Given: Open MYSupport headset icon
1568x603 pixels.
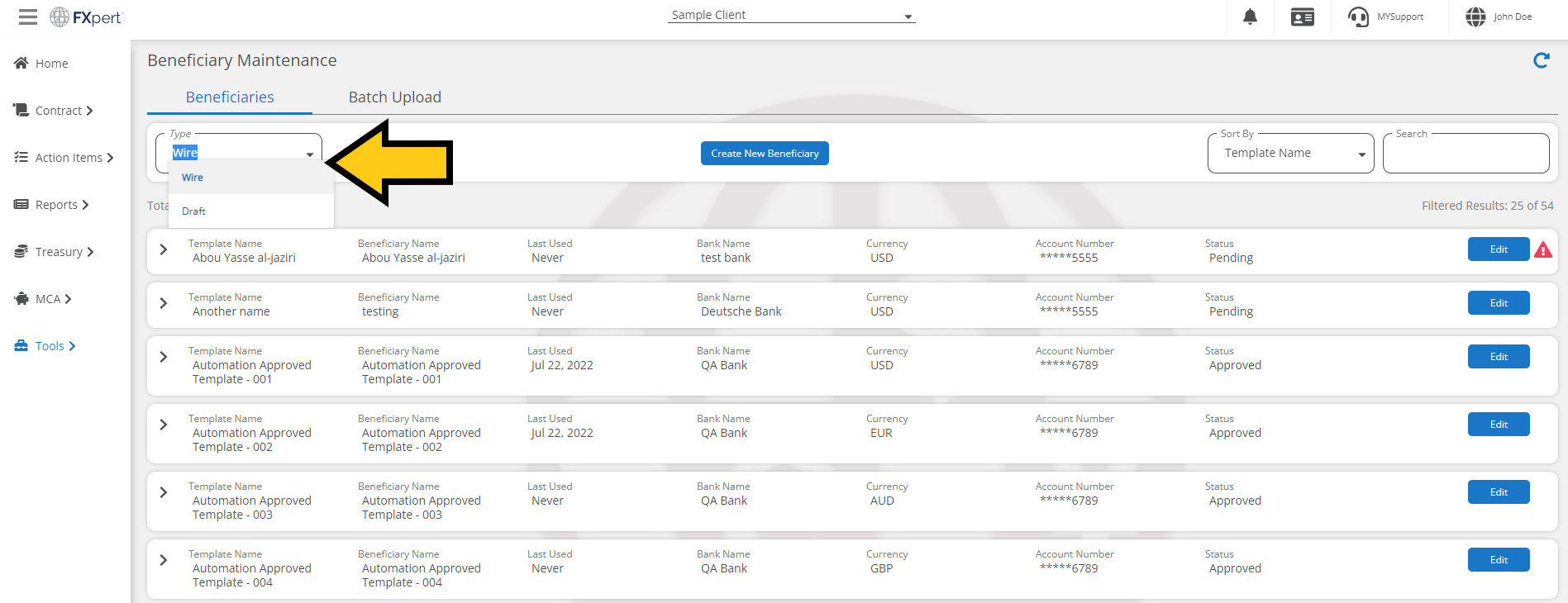Looking at the screenshot, I should click(1358, 17).
